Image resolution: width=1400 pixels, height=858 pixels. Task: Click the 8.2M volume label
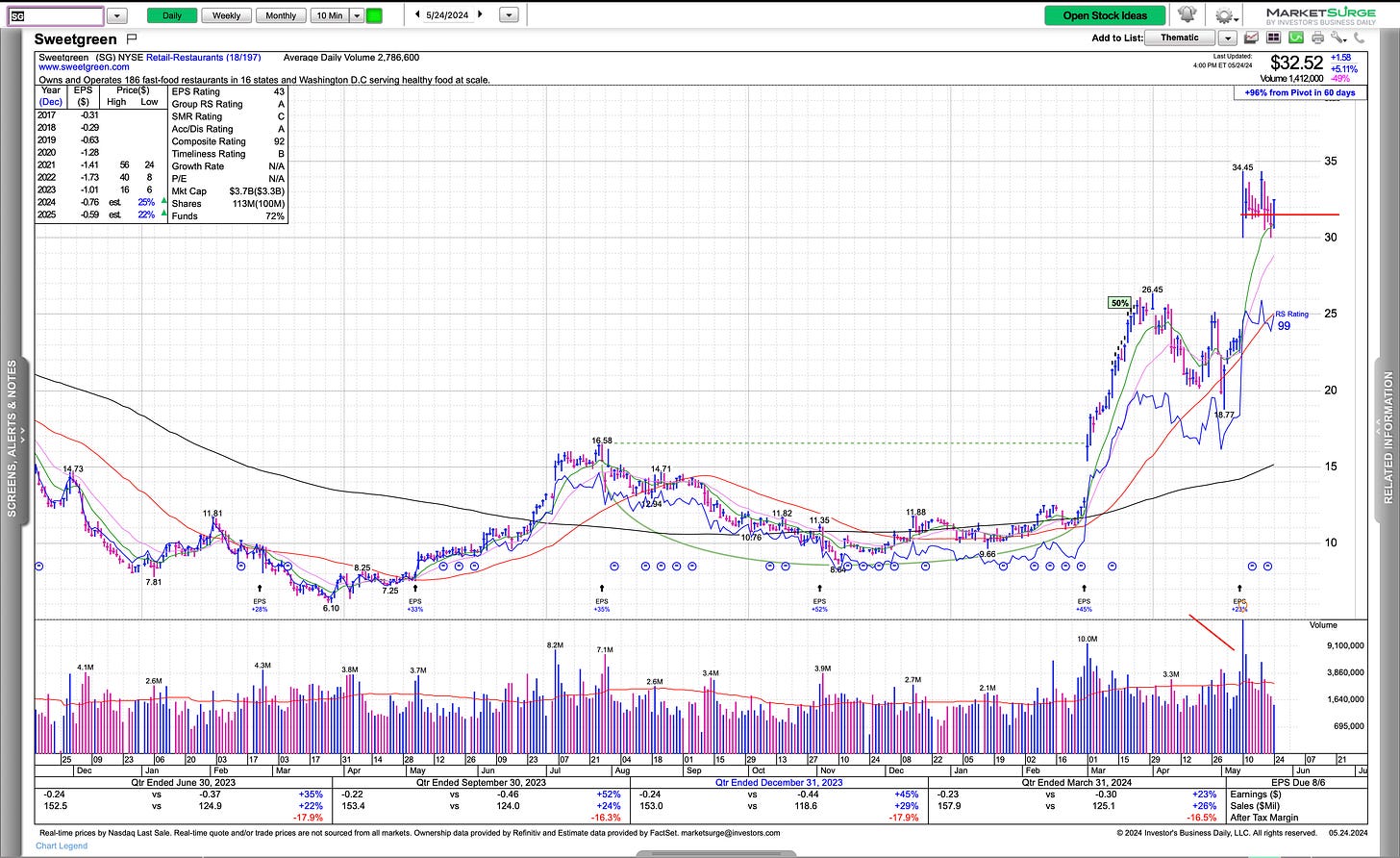click(x=555, y=644)
